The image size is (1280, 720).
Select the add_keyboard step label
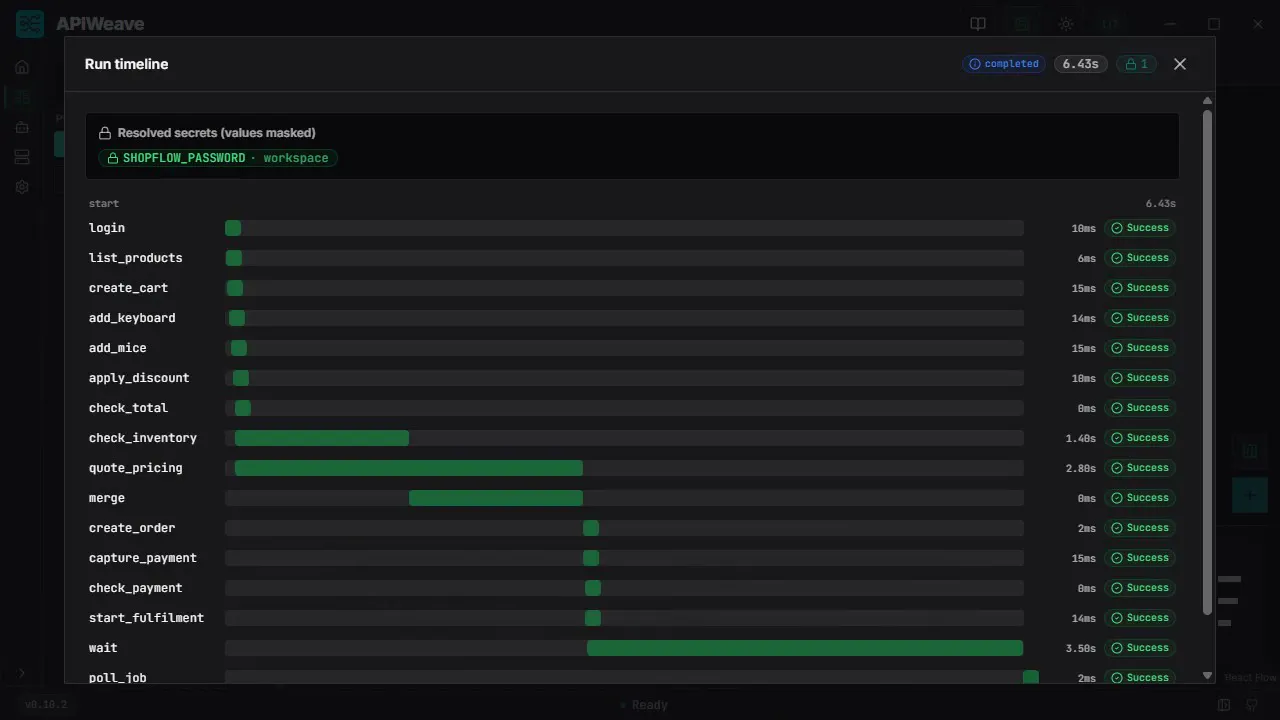click(132, 318)
